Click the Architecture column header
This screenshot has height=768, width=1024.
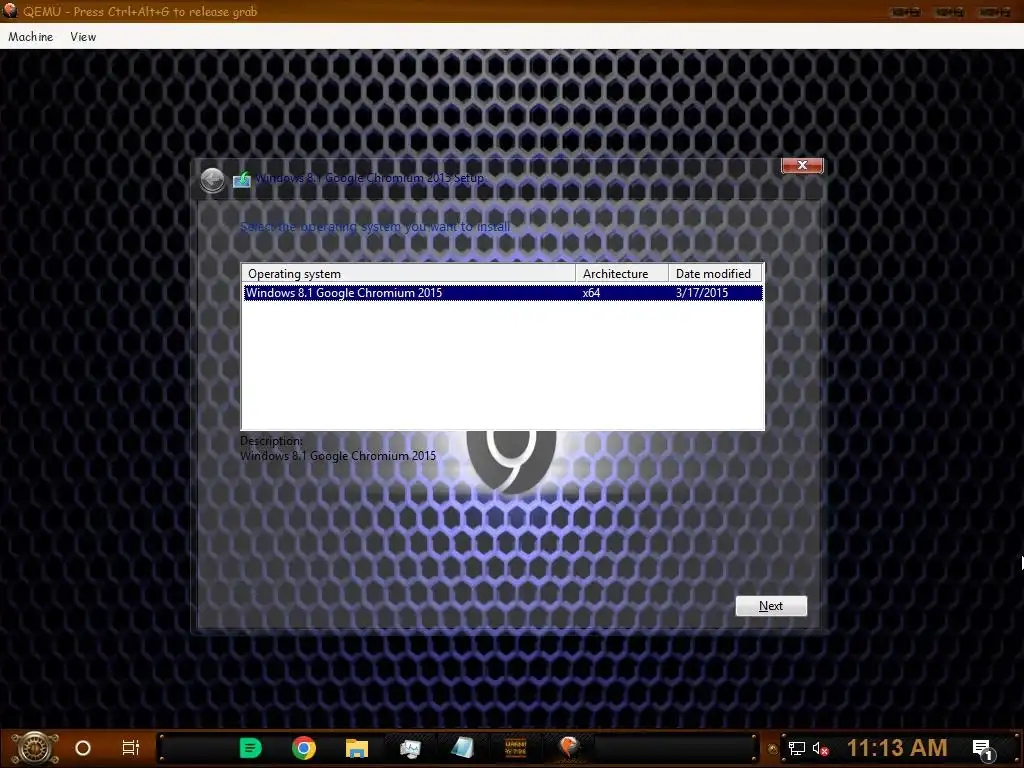coord(622,274)
